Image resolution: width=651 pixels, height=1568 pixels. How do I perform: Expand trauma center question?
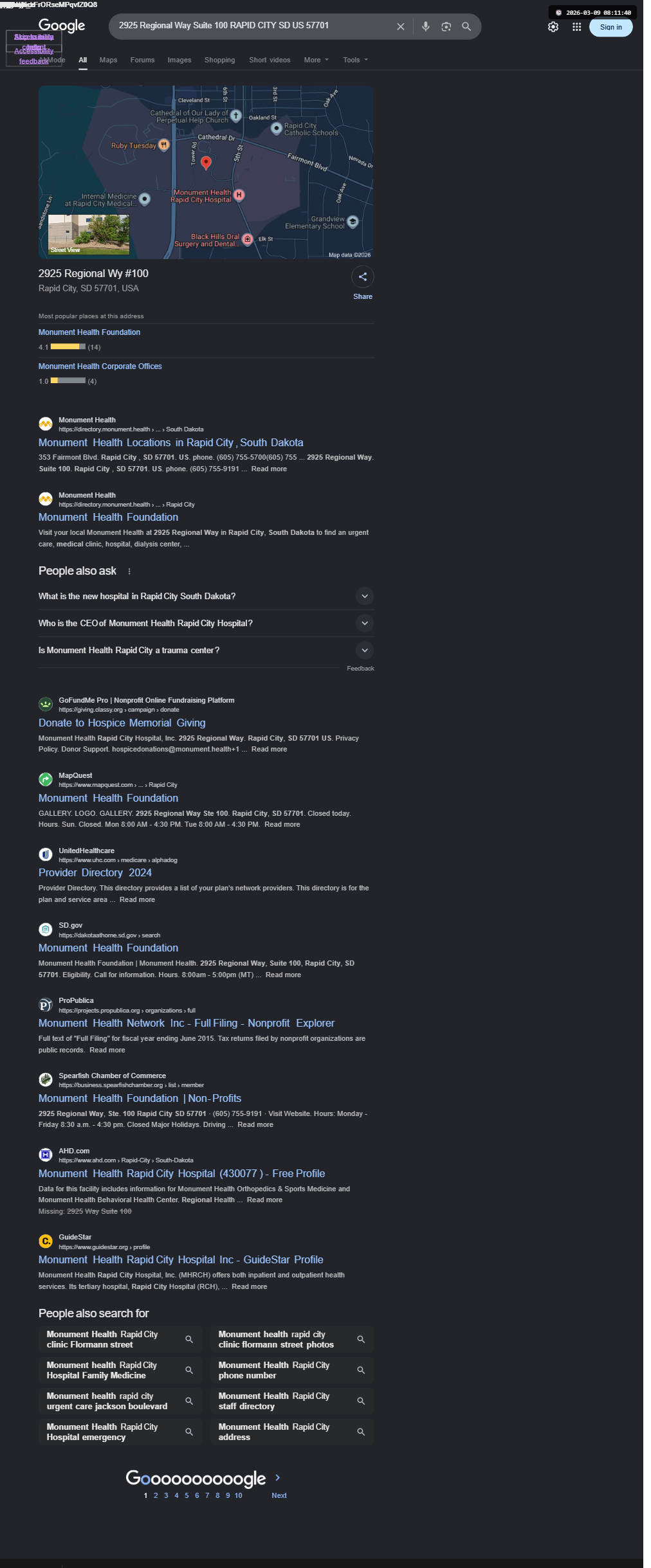[x=365, y=650]
